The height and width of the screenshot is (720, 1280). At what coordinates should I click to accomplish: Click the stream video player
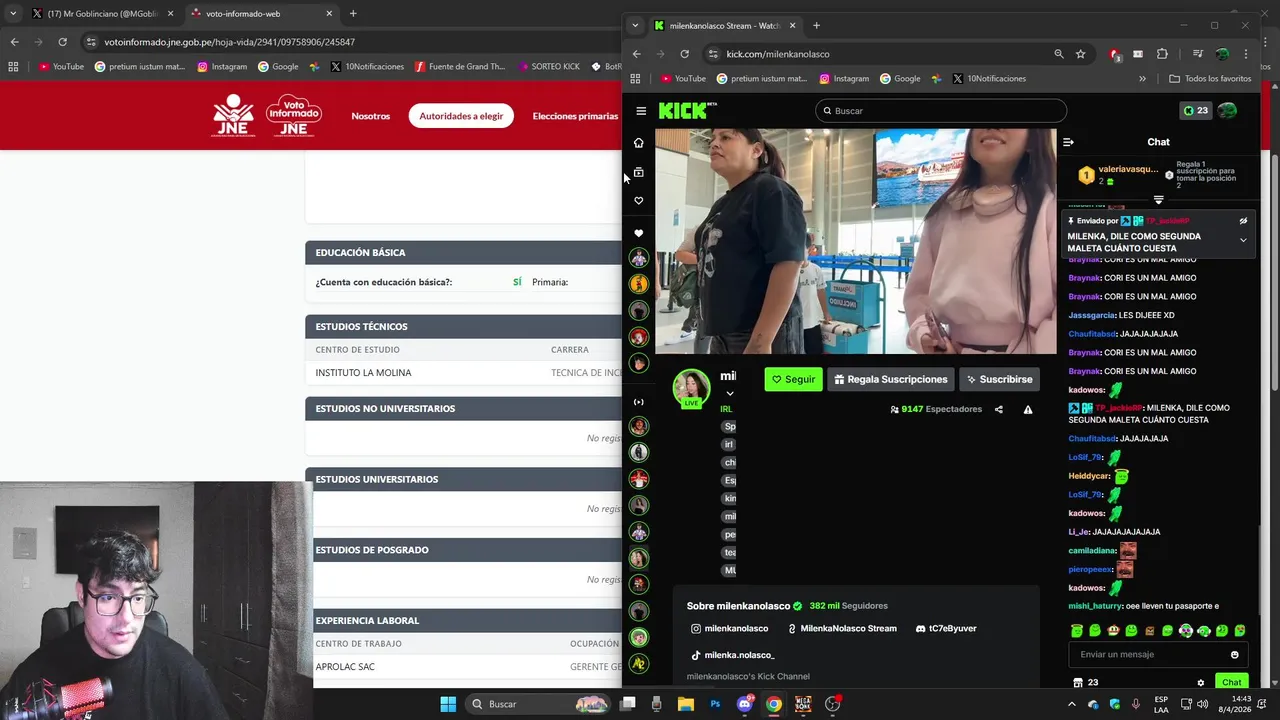(855, 241)
